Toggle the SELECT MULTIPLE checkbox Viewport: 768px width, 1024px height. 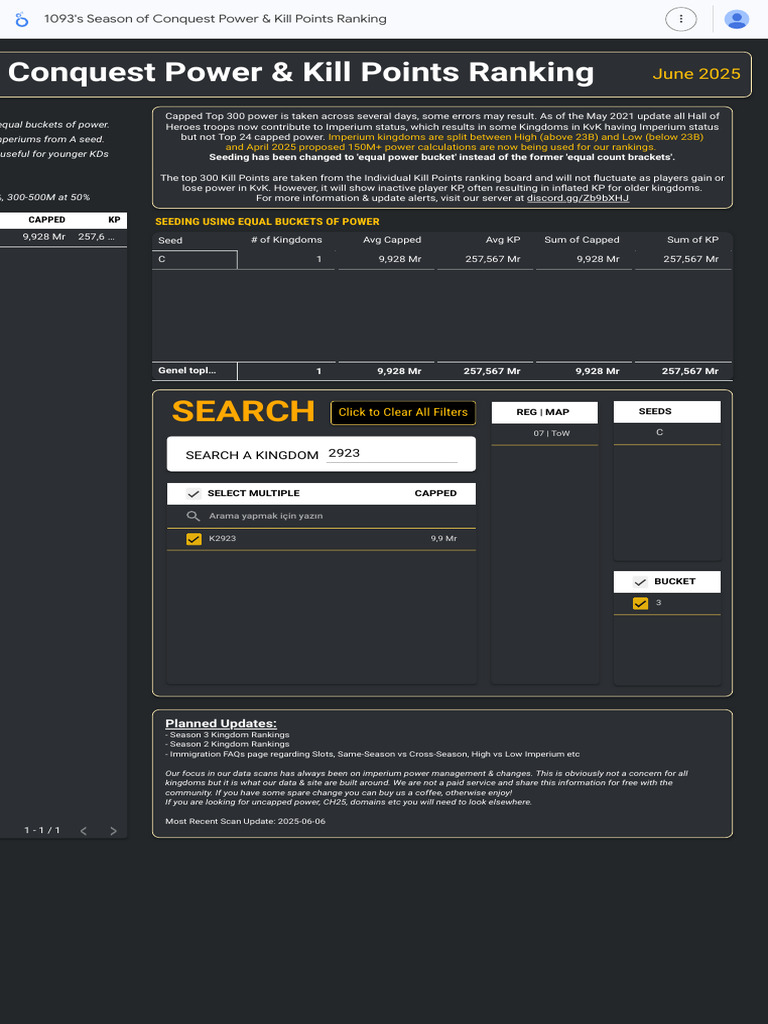193,494
